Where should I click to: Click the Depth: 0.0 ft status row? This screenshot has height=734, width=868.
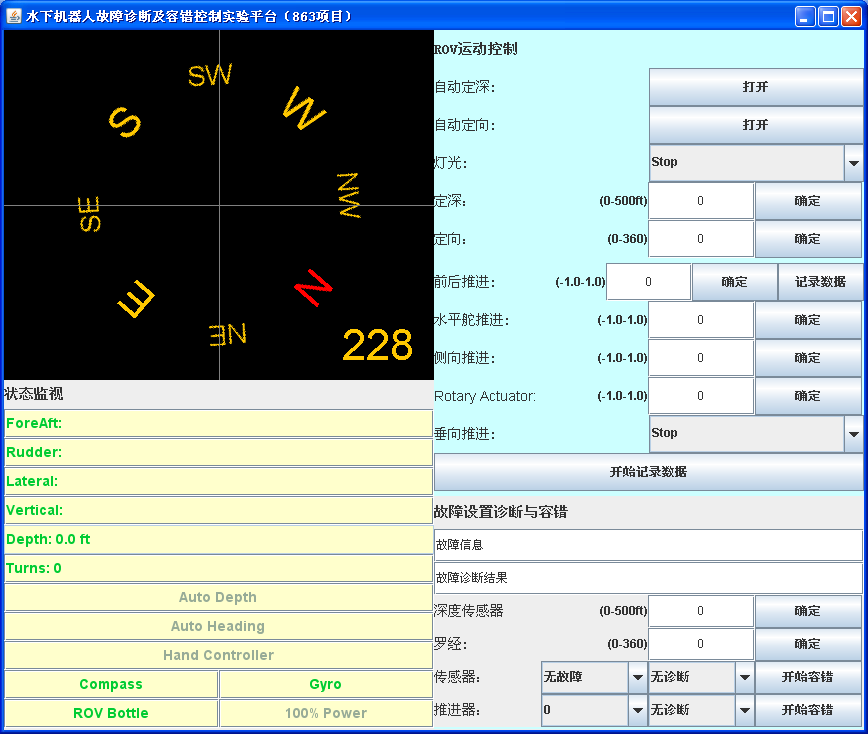(x=218, y=539)
